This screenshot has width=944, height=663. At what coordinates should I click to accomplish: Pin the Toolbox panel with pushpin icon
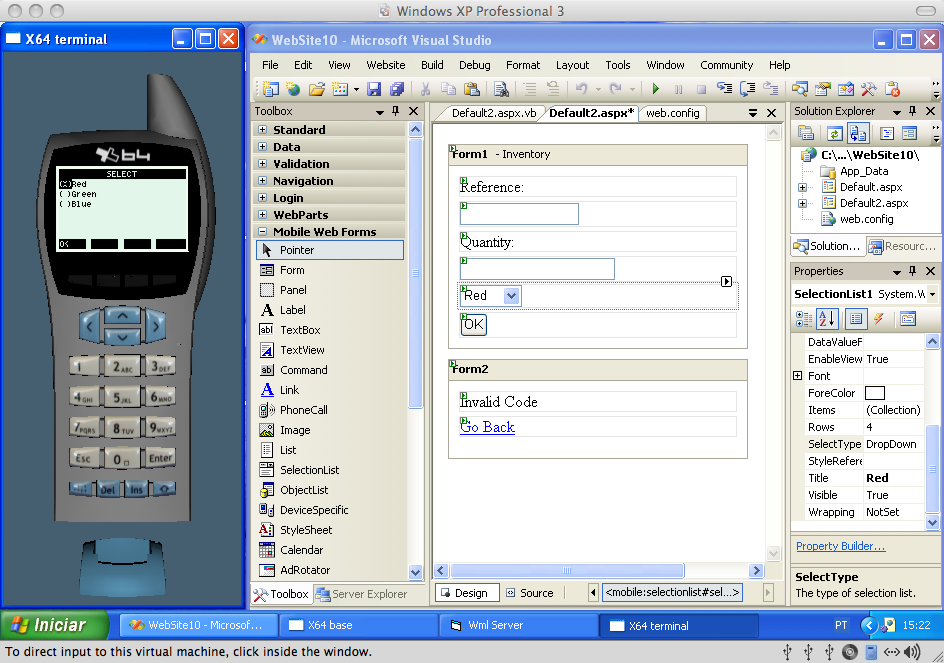[396, 111]
